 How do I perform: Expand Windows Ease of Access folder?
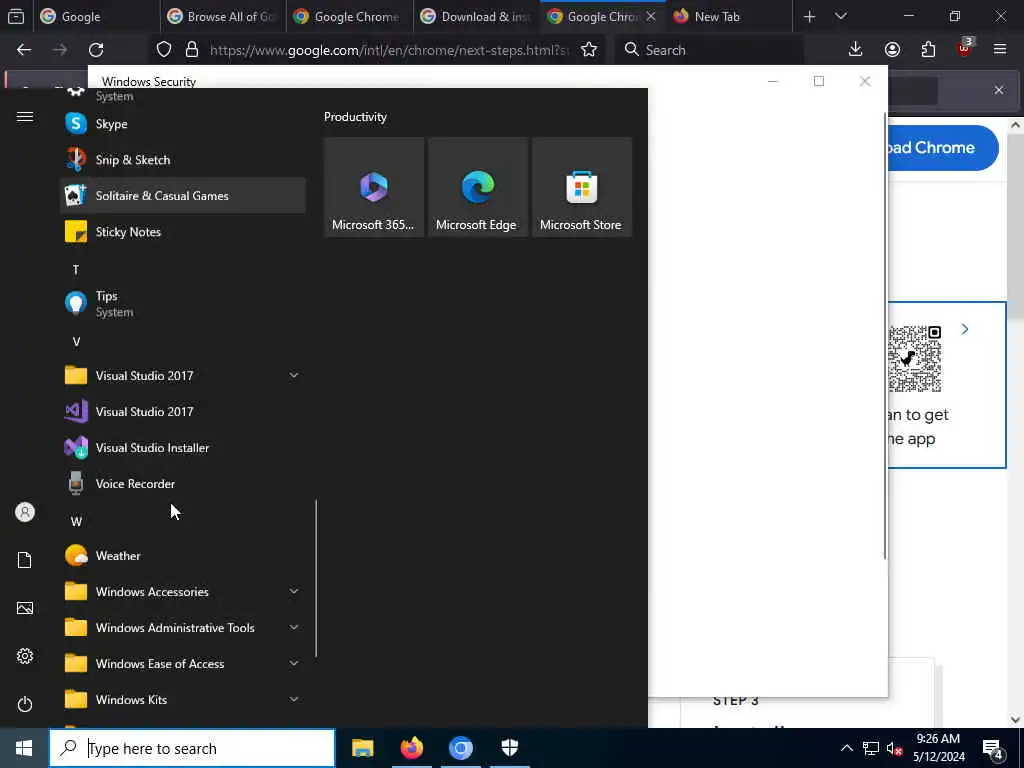tap(183, 664)
